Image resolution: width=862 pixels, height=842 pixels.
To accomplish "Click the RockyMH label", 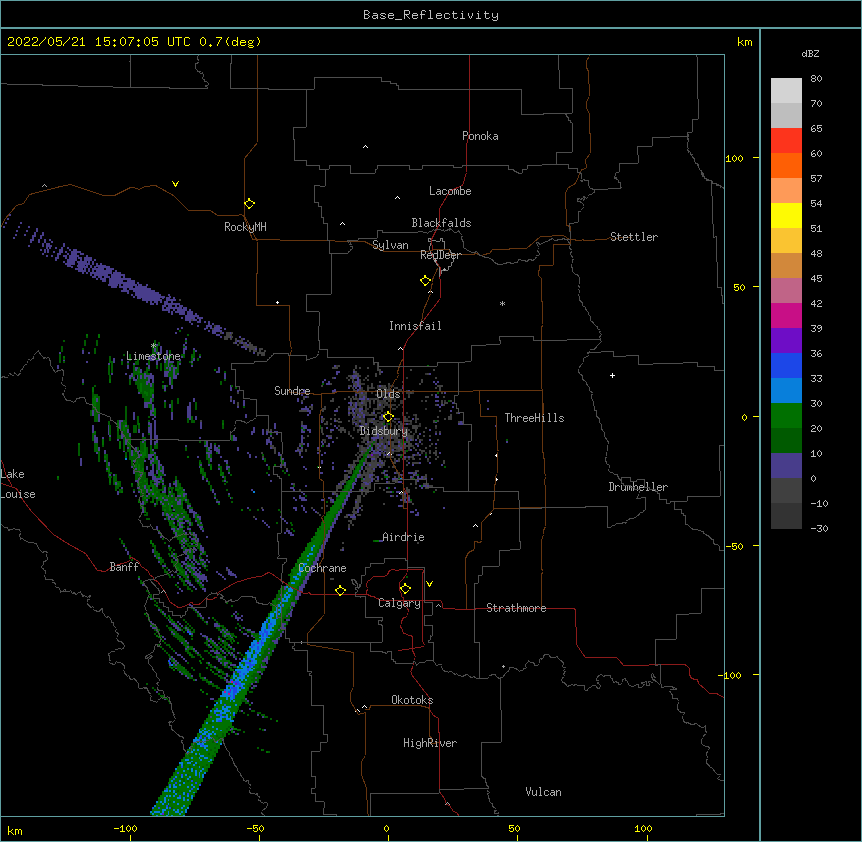I will 245,227.
